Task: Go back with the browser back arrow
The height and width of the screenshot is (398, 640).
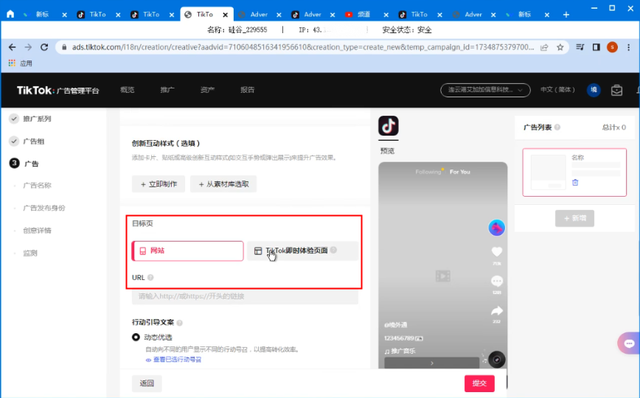Action: [x=12, y=47]
